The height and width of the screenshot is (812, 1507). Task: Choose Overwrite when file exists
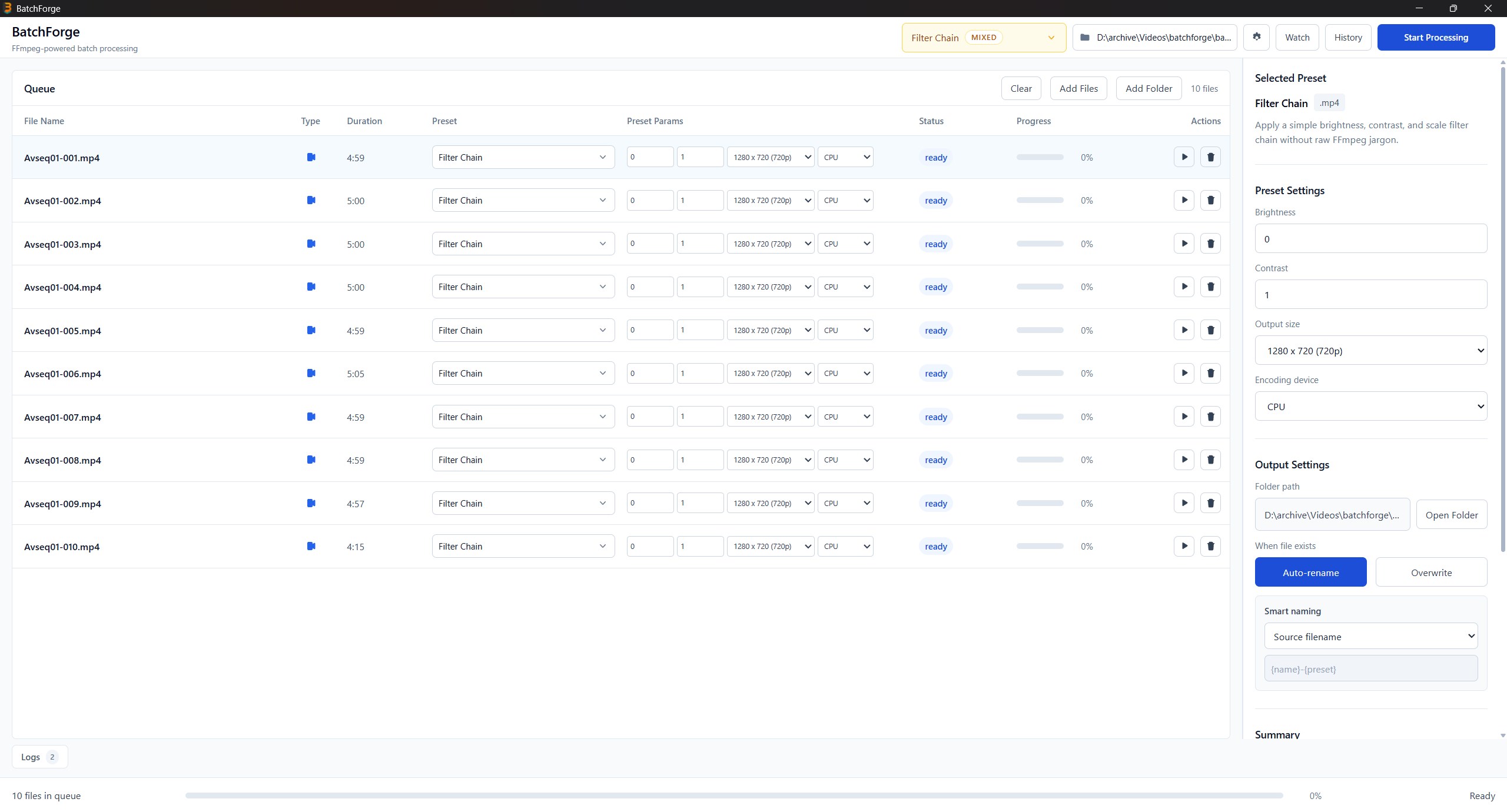coord(1431,572)
